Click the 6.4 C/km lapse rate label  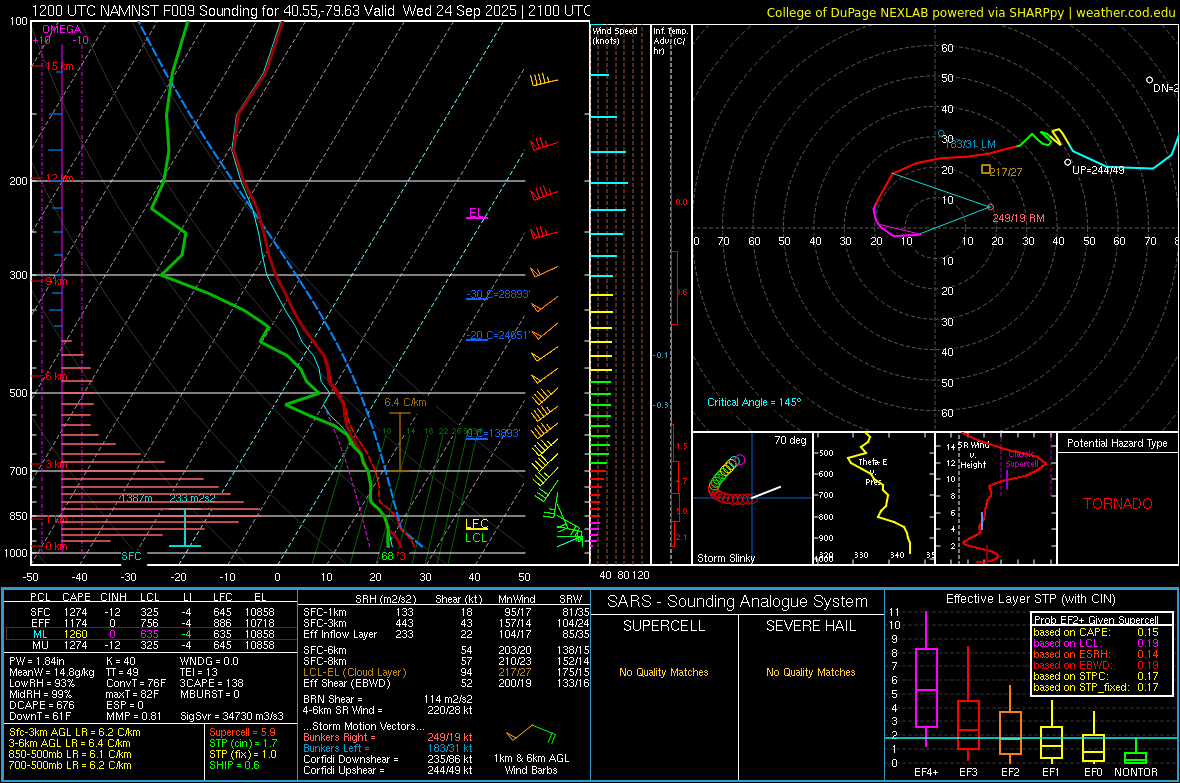(x=405, y=402)
